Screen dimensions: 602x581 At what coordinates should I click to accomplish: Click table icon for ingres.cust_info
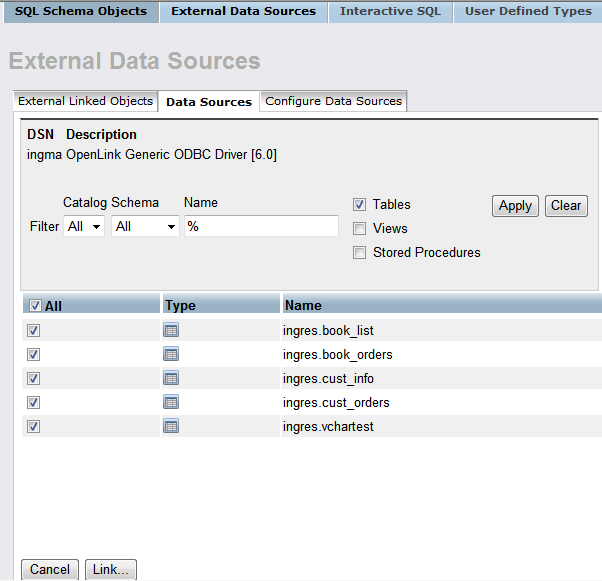coord(171,378)
